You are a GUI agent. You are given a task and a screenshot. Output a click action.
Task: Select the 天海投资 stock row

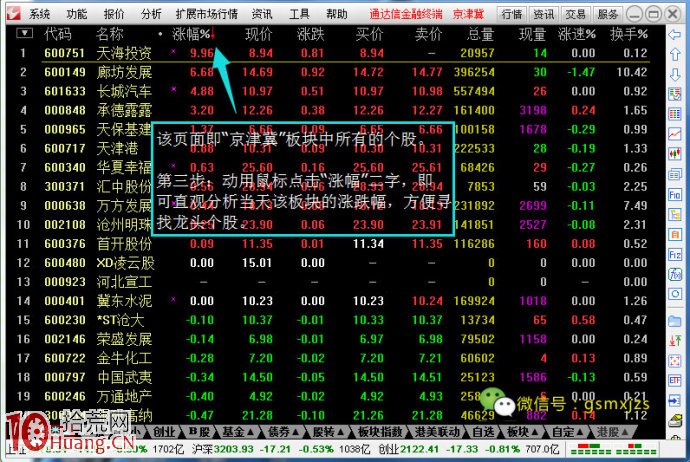(x=334, y=53)
